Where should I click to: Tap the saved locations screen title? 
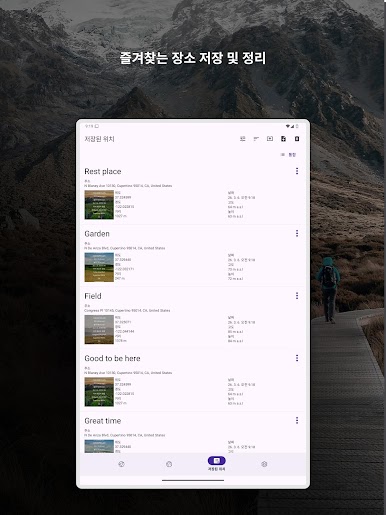click(x=99, y=139)
